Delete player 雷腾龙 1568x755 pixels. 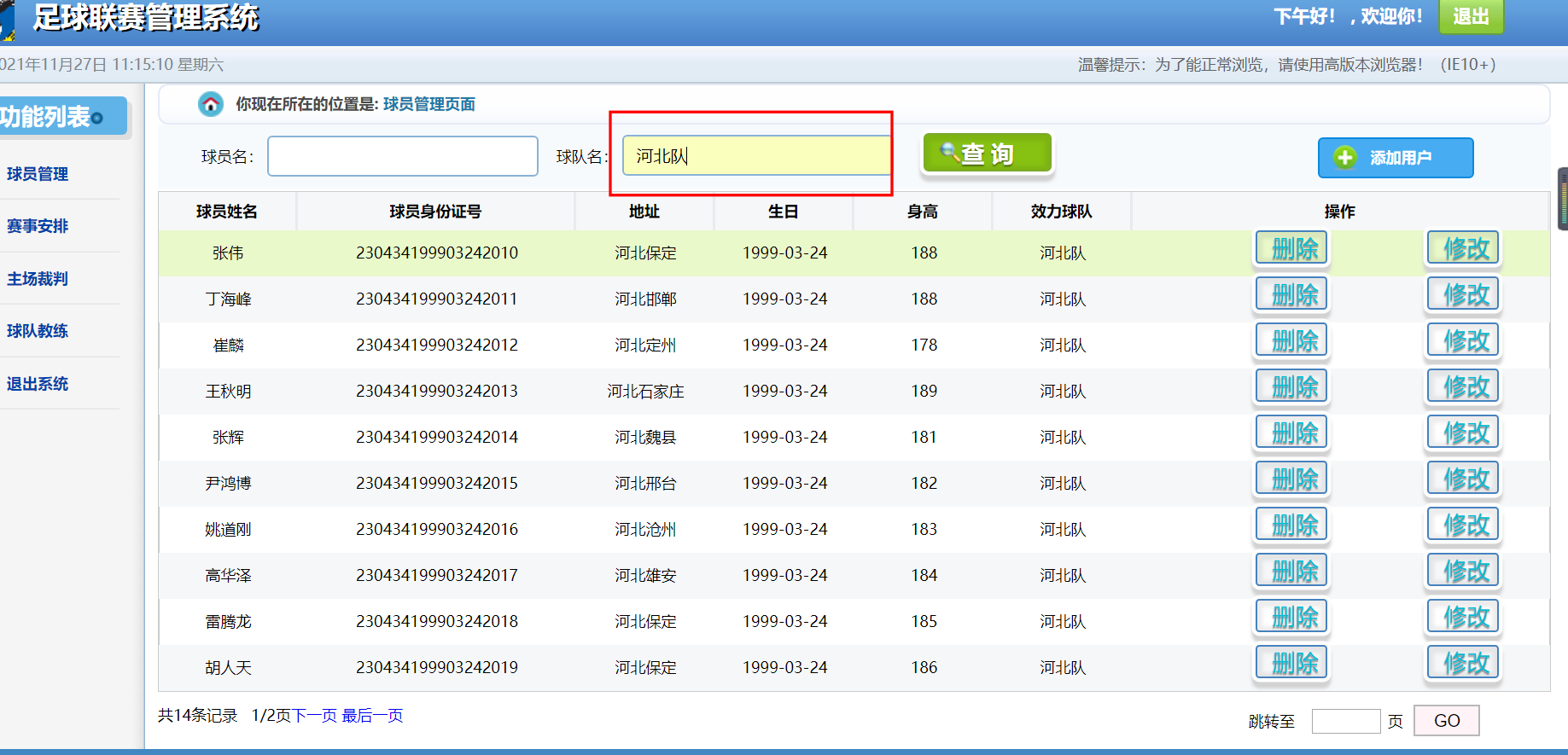[1291, 617]
